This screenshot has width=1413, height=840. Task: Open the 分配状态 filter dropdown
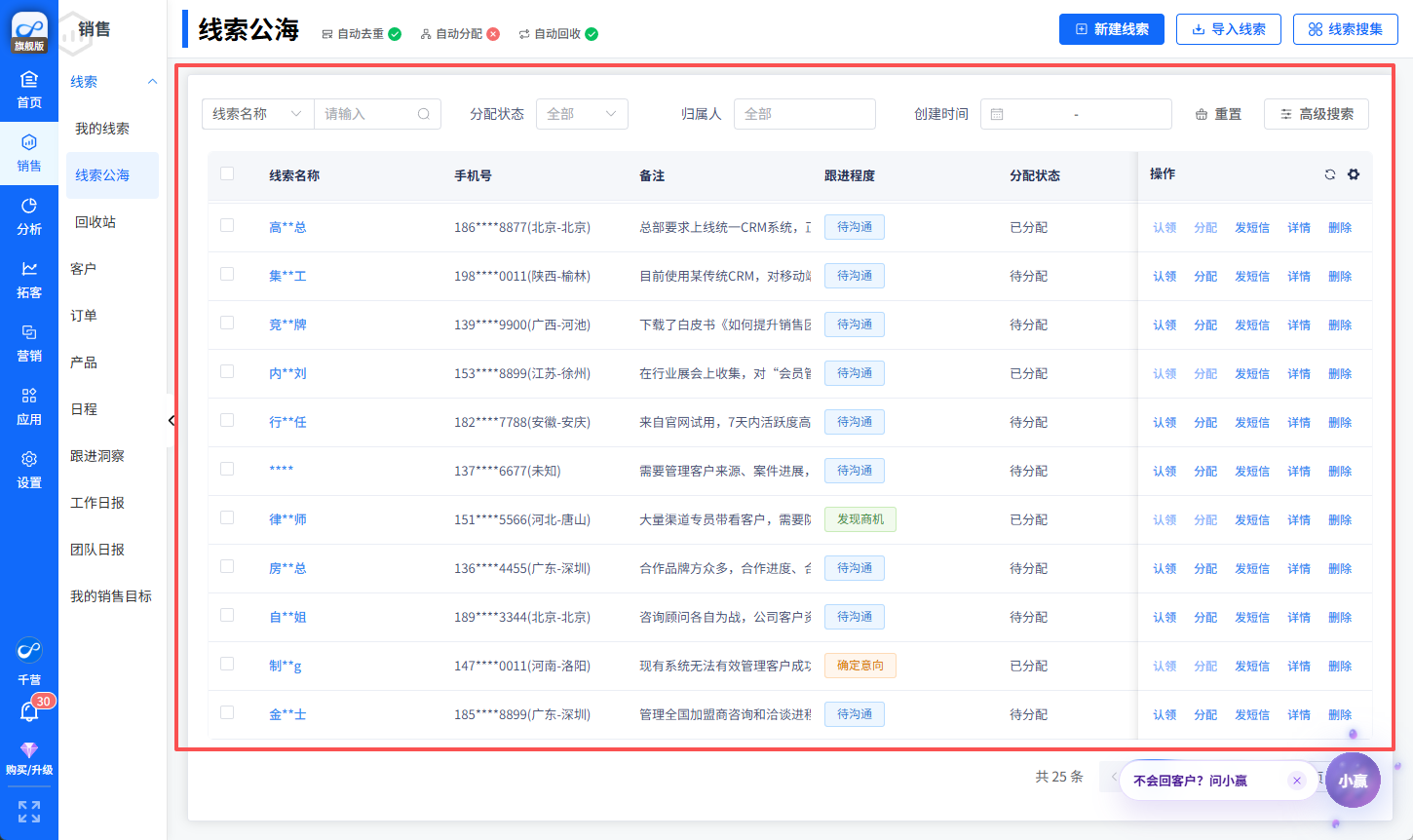[x=582, y=114]
